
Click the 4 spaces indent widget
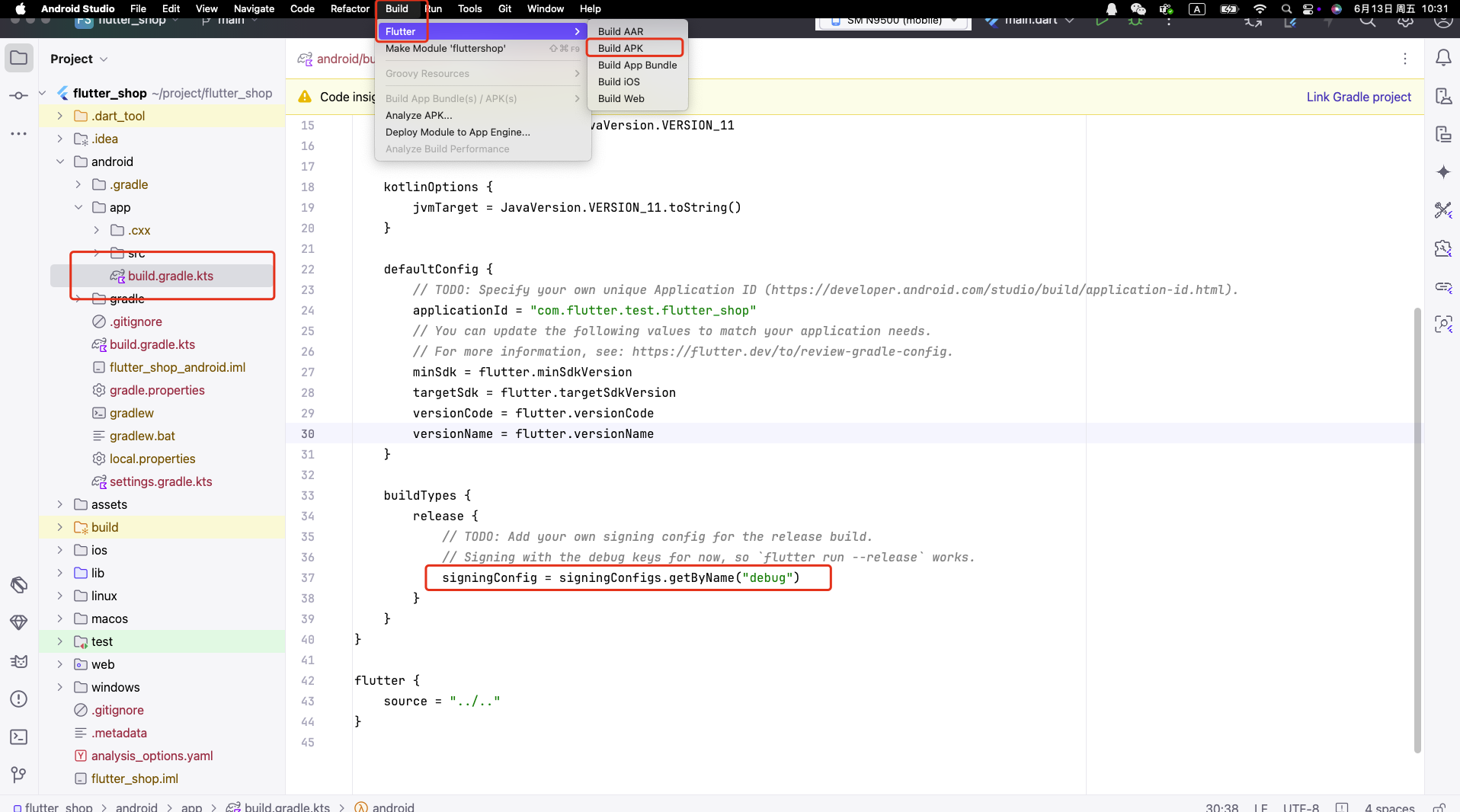tap(1389, 807)
